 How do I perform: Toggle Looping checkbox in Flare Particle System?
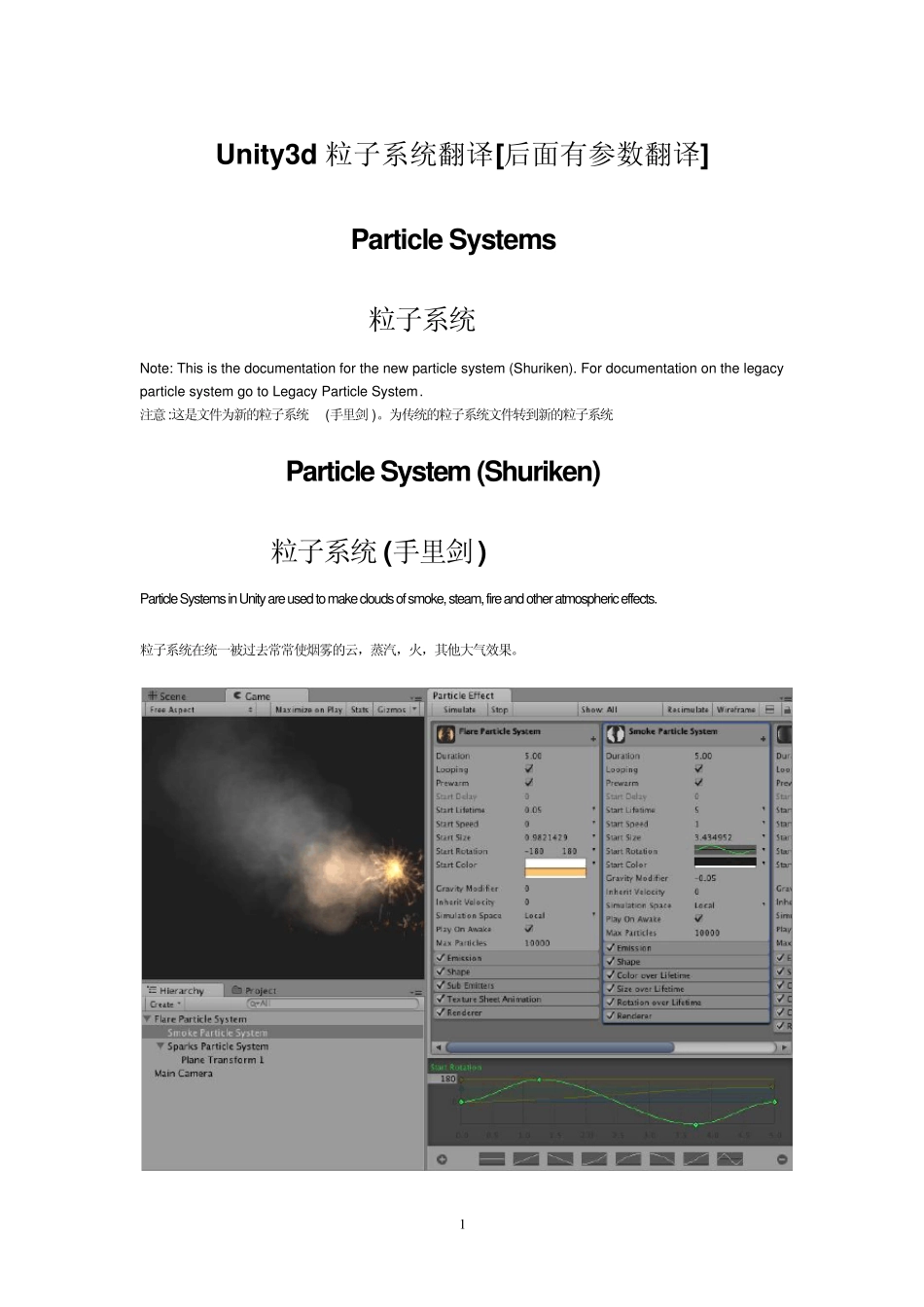(x=529, y=768)
